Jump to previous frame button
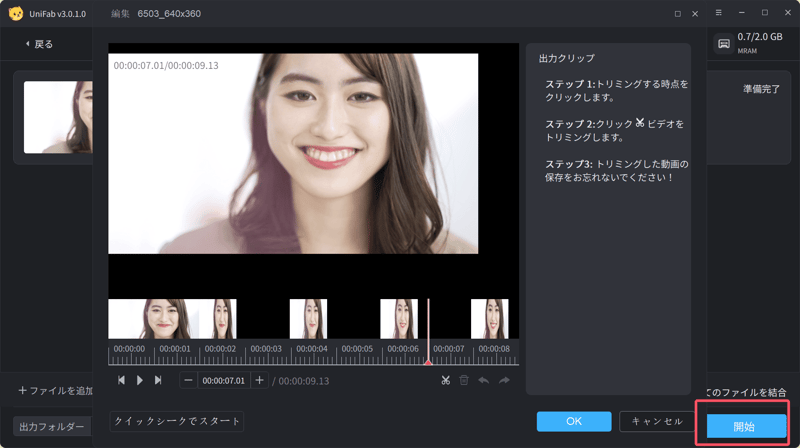This screenshot has height=448, width=800. pyautogui.click(x=122, y=380)
